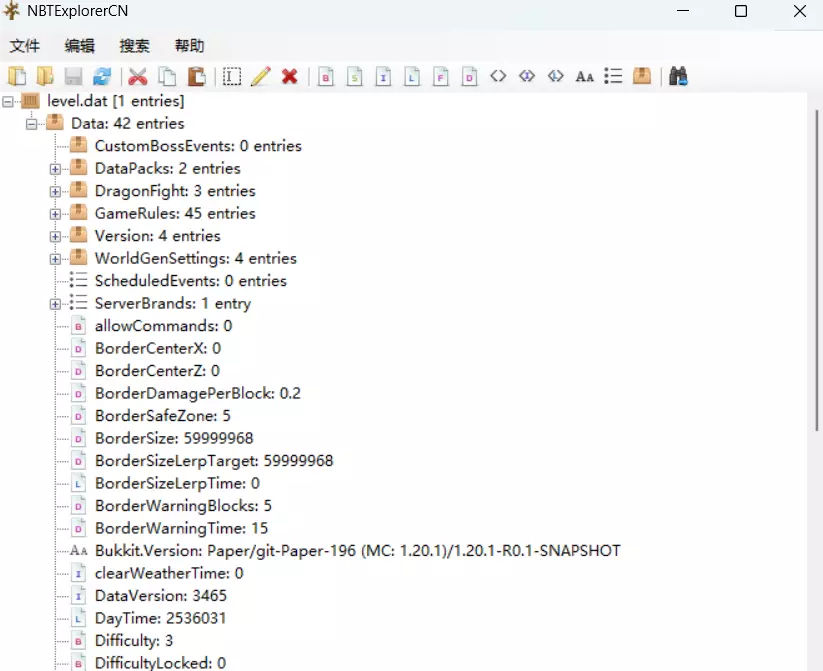Open the 搜索 menu
This screenshot has height=671, width=823.
134,46
